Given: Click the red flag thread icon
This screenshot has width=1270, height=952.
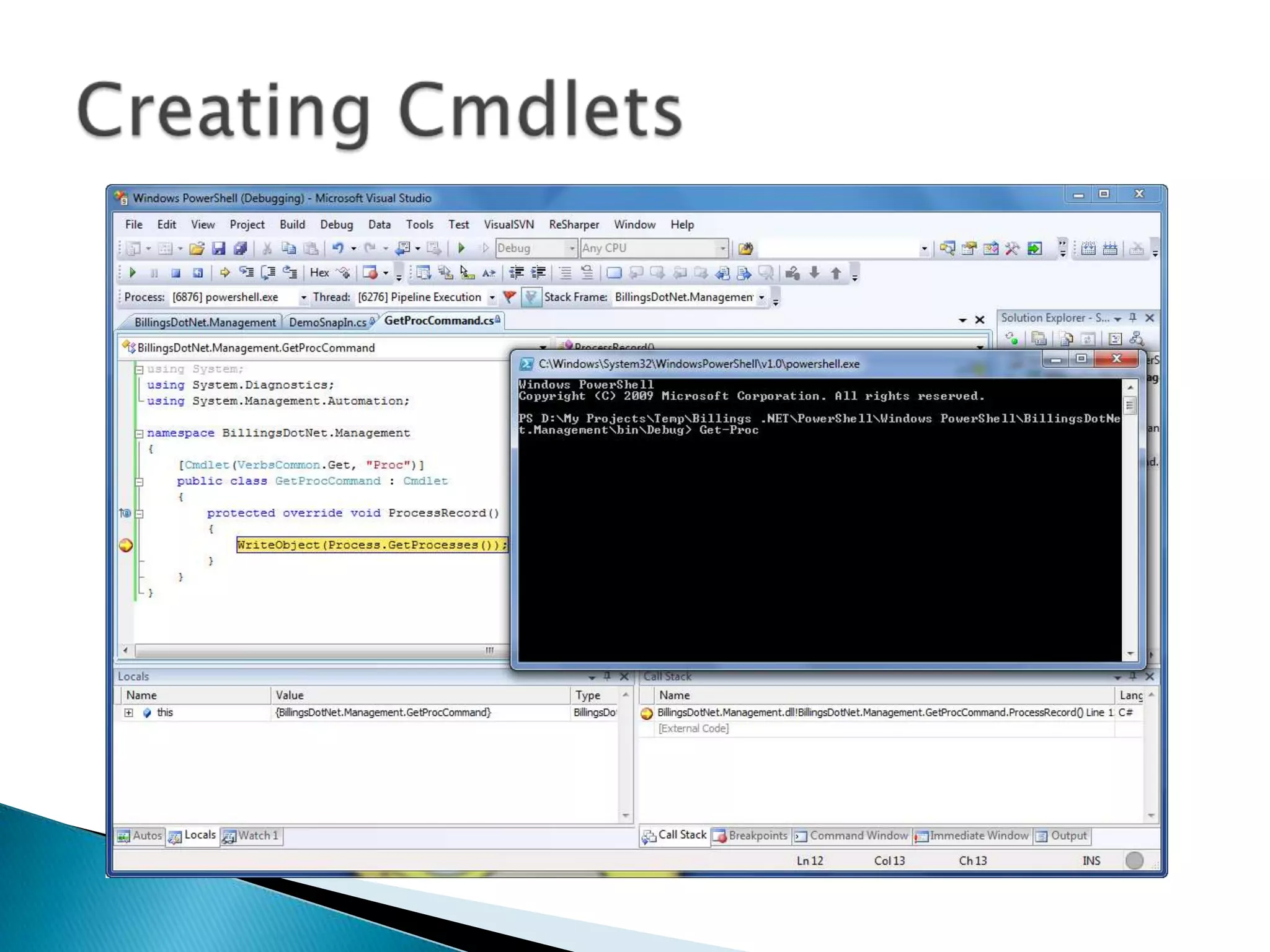Looking at the screenshot, I should pyautogui.click(x=509, y=297).
